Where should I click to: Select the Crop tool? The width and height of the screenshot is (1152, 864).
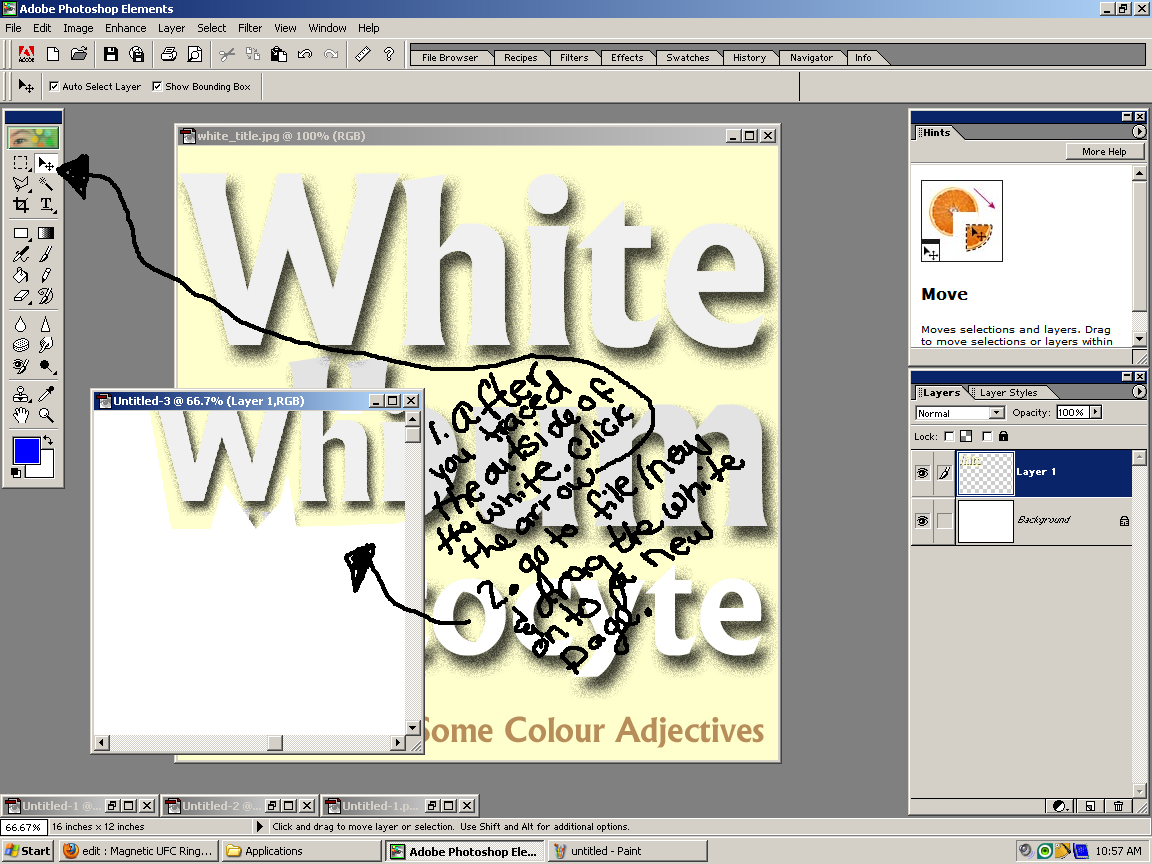point(21,205)
